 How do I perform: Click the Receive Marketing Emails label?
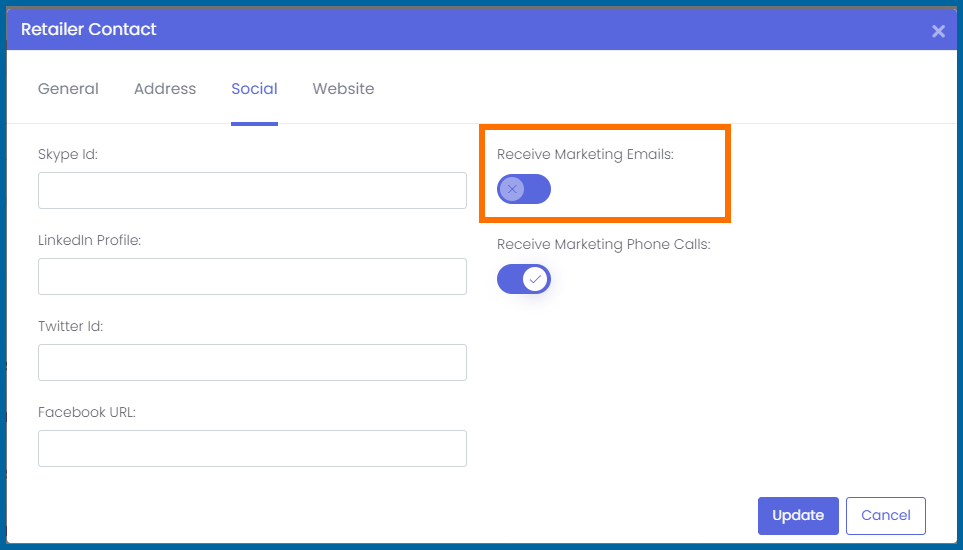coord(585,155)
